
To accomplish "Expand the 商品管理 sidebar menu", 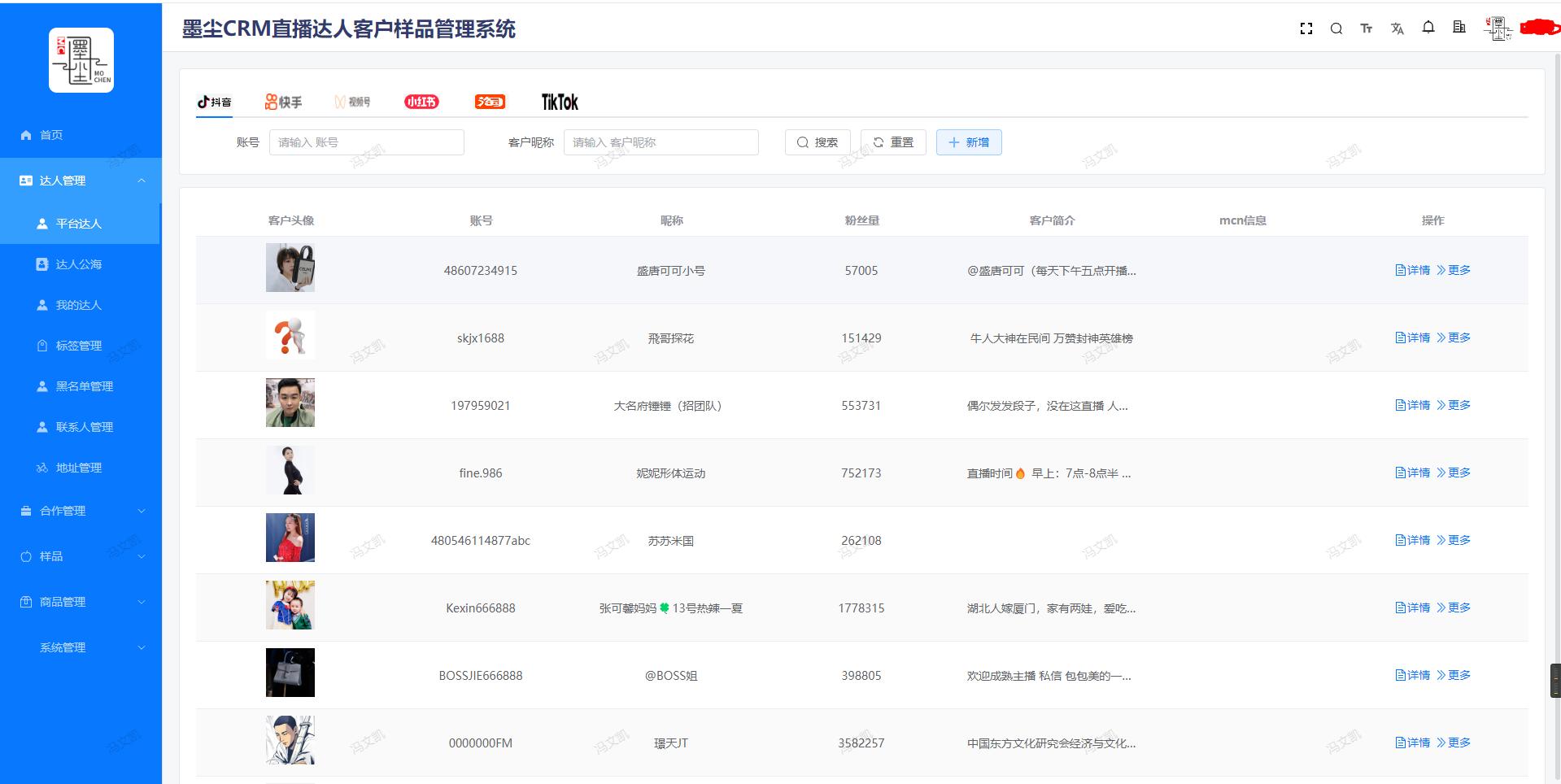I will click(x=81, y=602).
